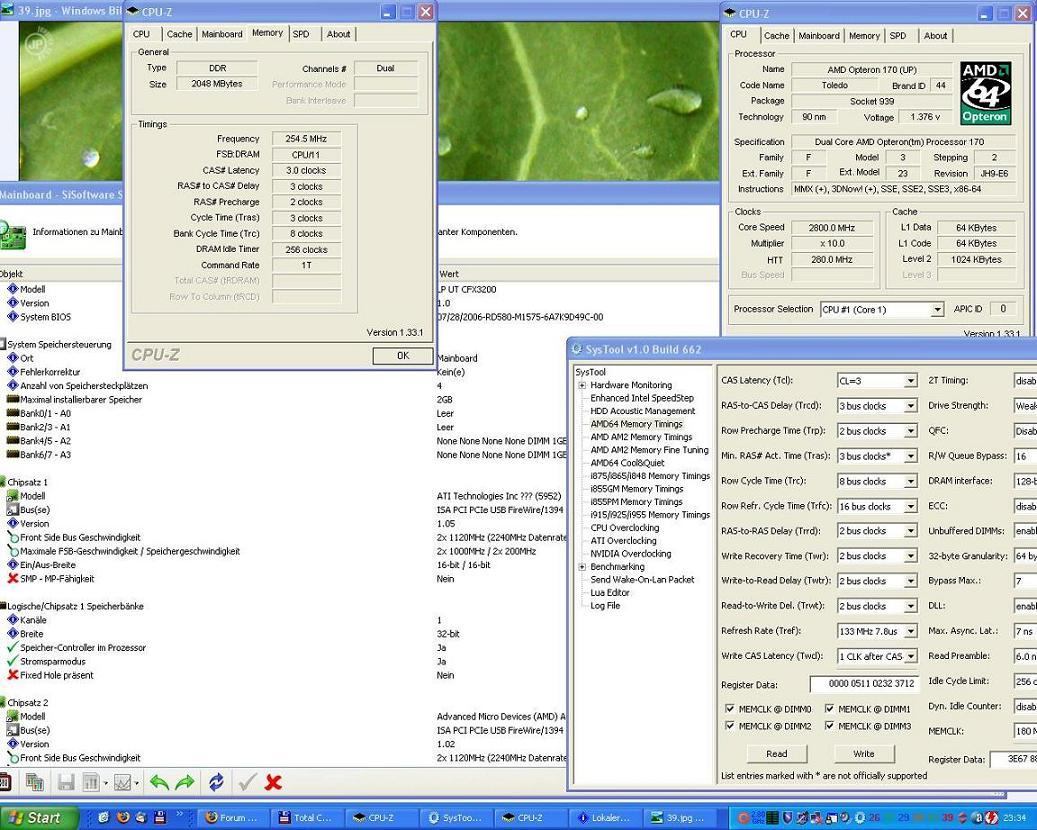Disable the MEMCLK @ DIMM2 checkbox

point(730,726)
